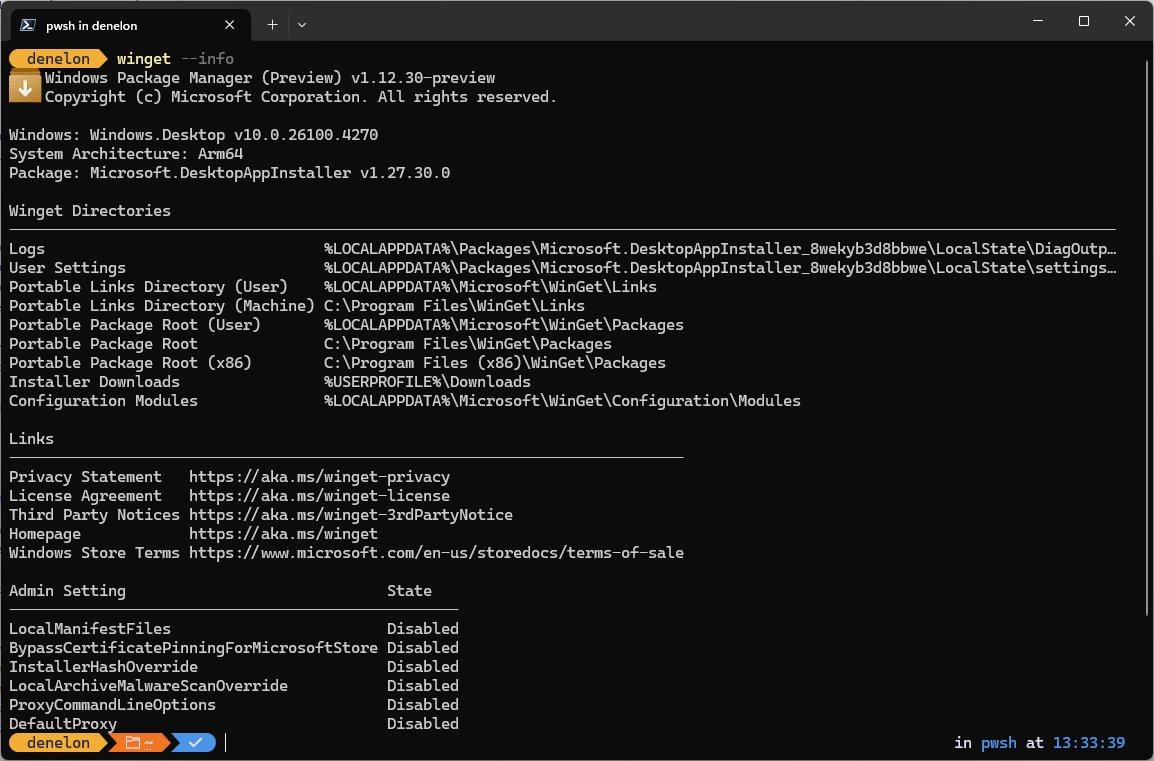Click the folder icon in the prompt segment
Screen dimensions: 1154x761
pos(132,743)
